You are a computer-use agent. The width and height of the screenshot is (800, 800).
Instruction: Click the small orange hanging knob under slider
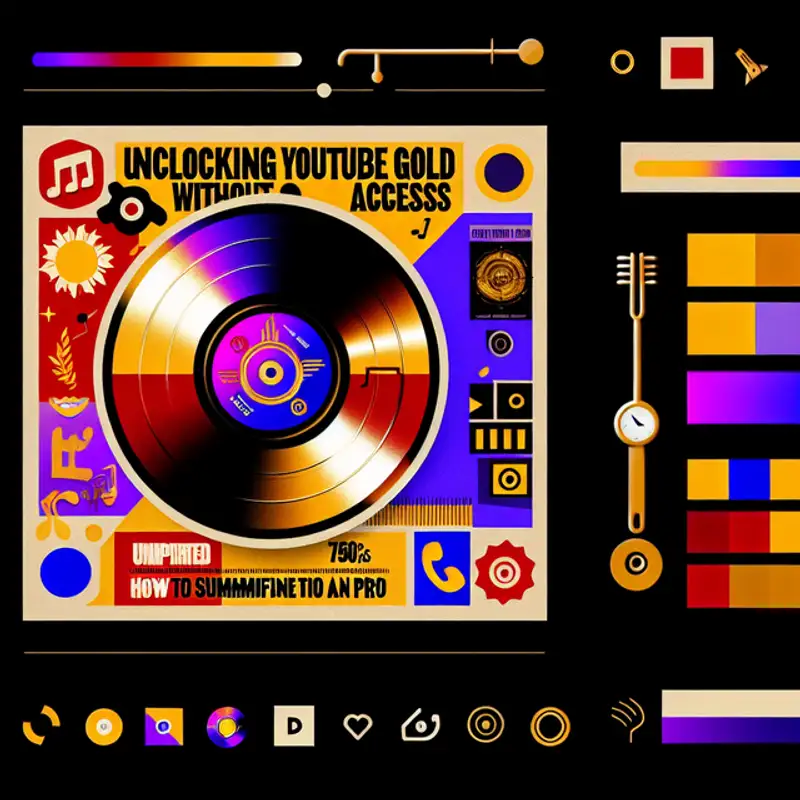point(377,77)
